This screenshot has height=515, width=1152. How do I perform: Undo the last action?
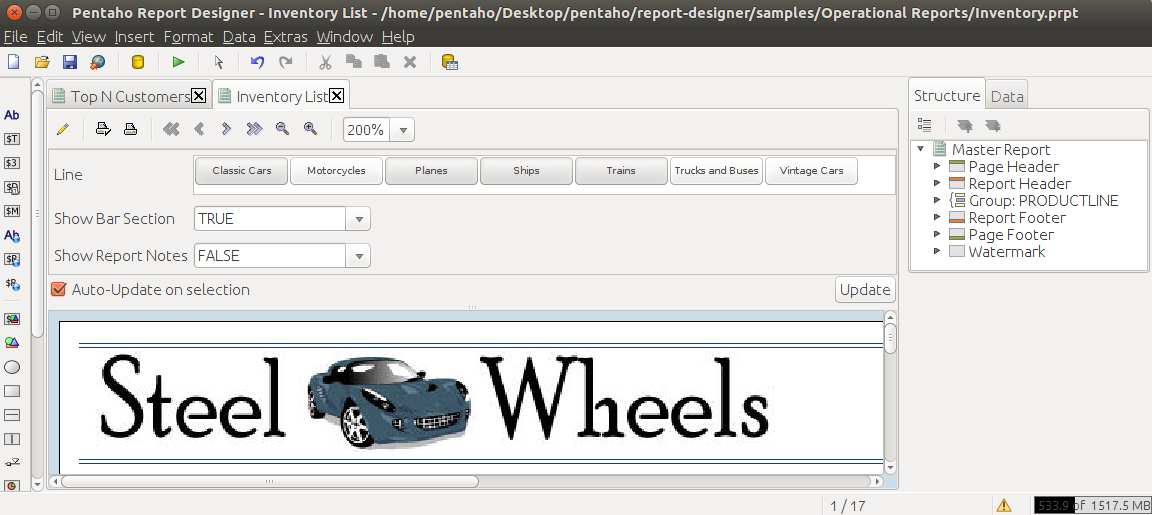pos(257,62)
